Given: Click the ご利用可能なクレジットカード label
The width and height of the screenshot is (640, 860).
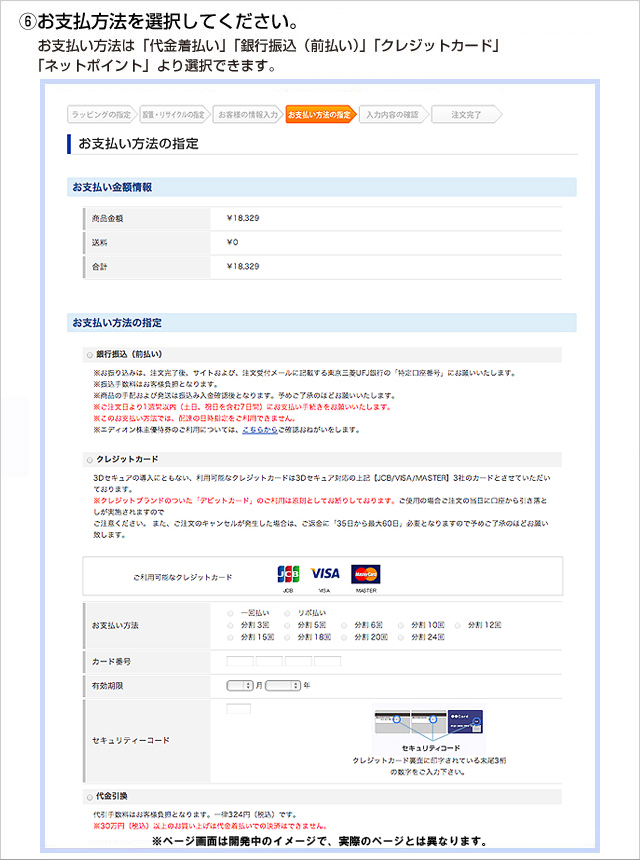Looking at the screenshot, I should 183,578.
